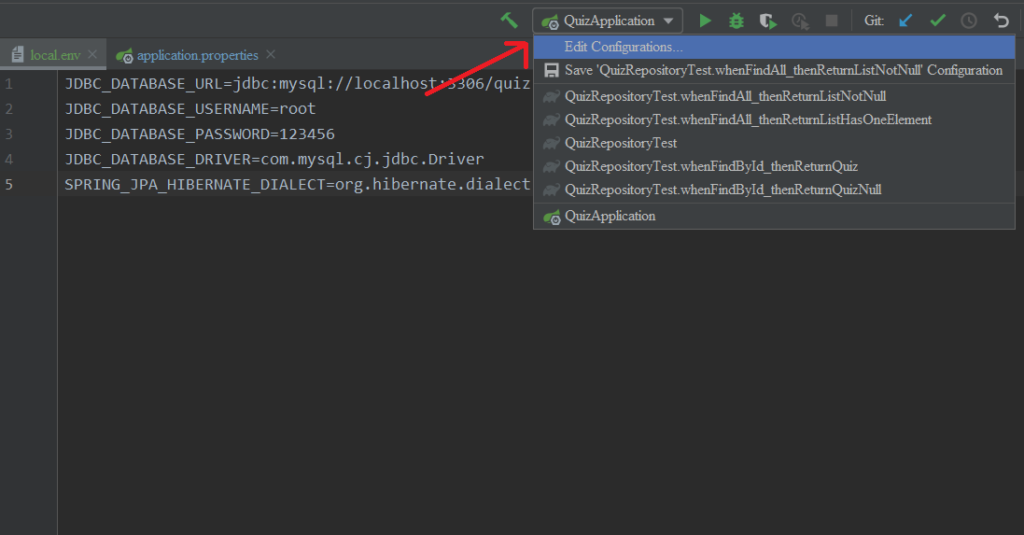Choose QuizApplication at the list bottom
Viewport: 1024px width, 535px height.
(610, 216)
